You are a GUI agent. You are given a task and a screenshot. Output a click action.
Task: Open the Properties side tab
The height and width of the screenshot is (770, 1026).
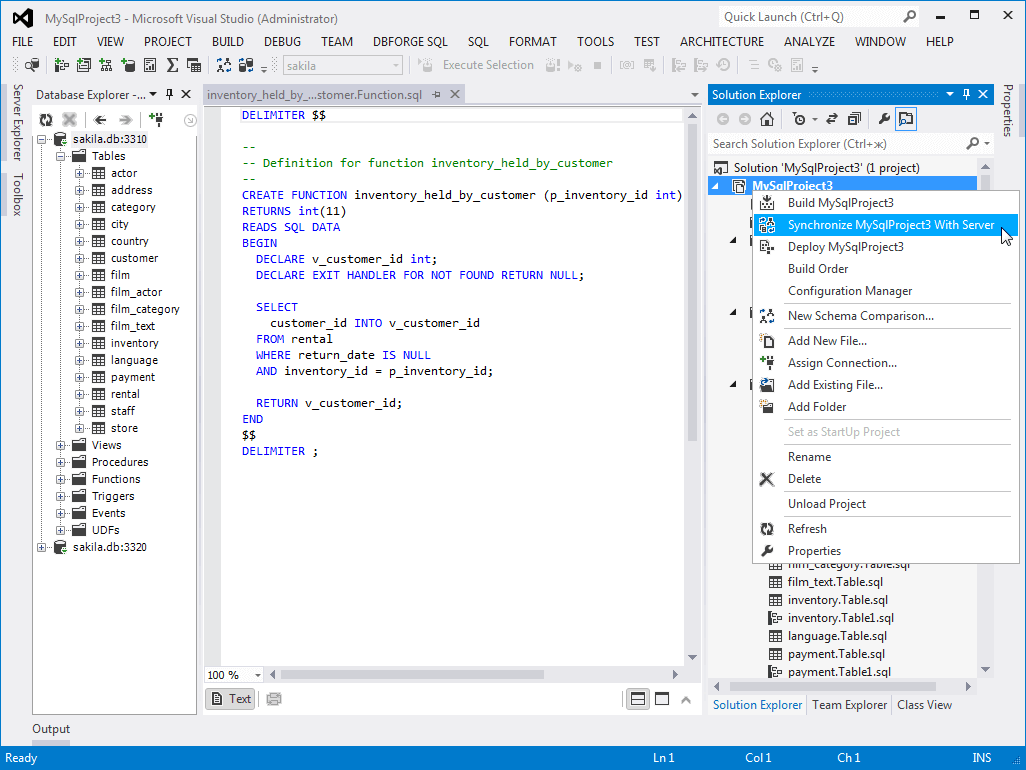(x=1008, y=111)
